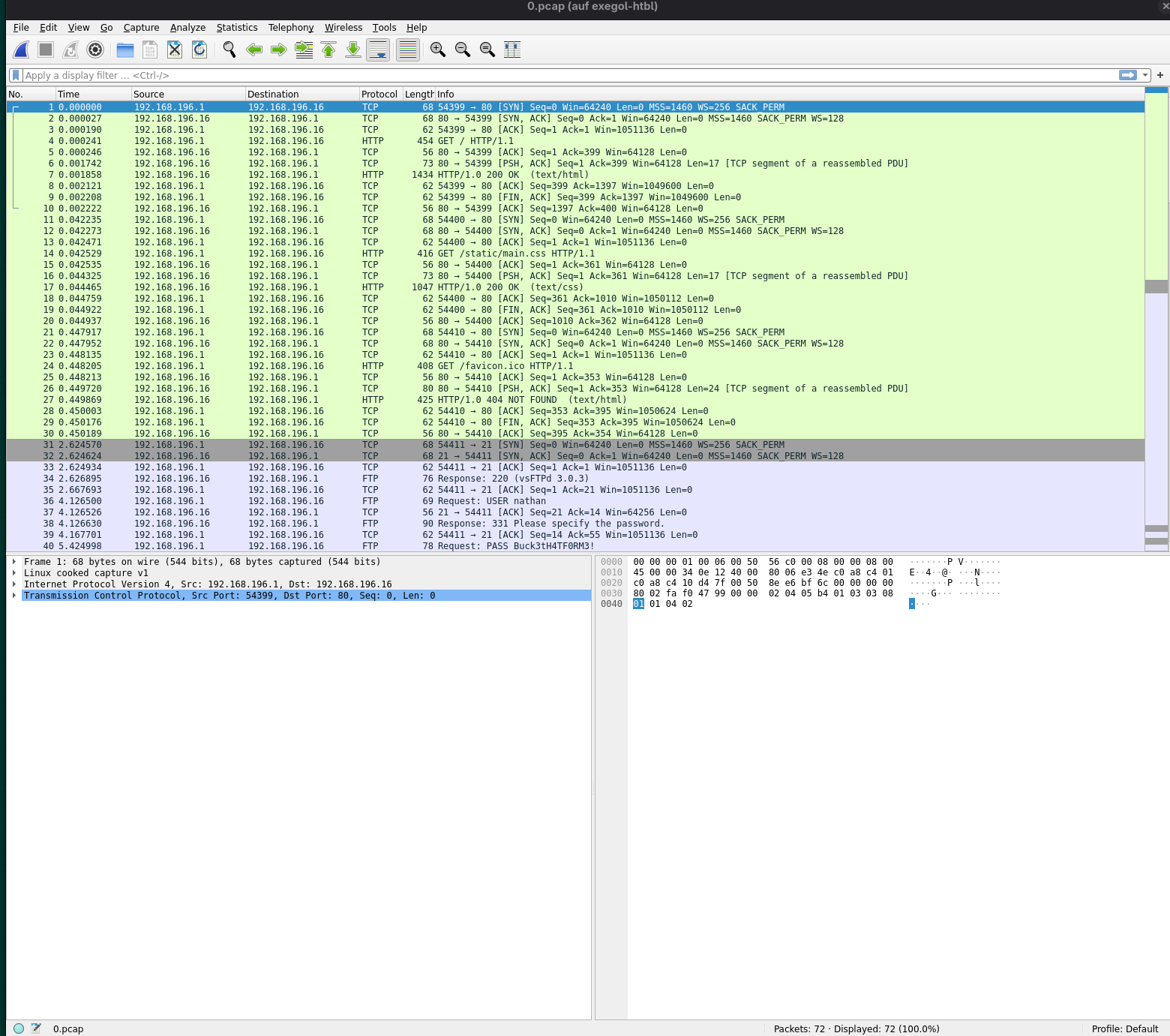Expand the Internet Protocol Version 4 section
This screenshot has width=1170, height=1036.
pos(15,584)
